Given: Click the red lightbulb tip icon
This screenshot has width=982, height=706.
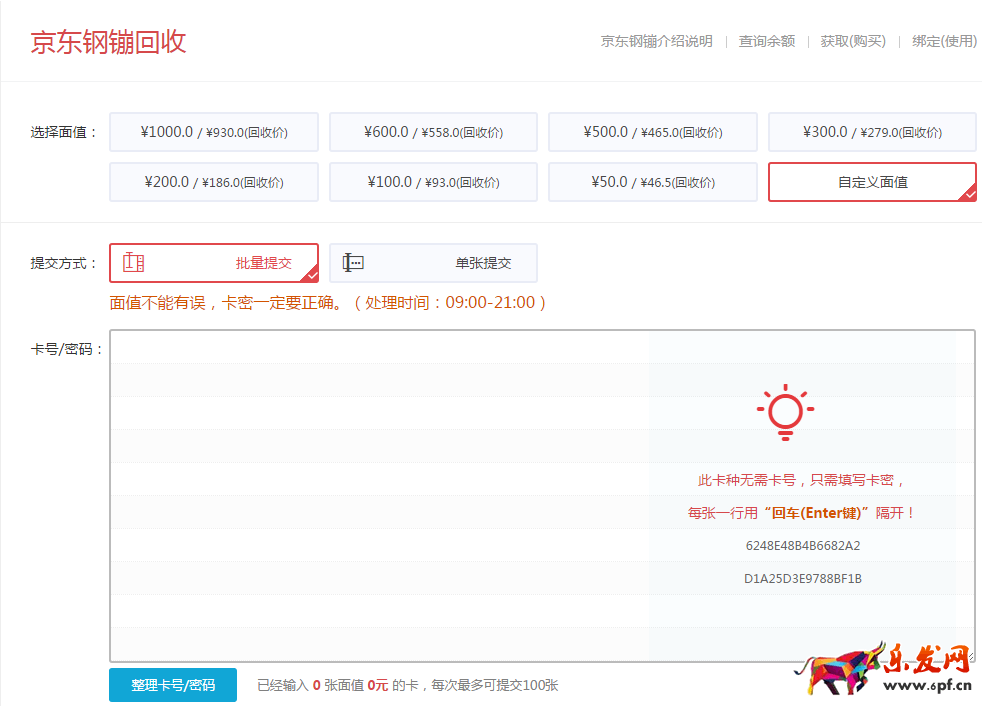Looking at the screenshot, I should point(785,412).
